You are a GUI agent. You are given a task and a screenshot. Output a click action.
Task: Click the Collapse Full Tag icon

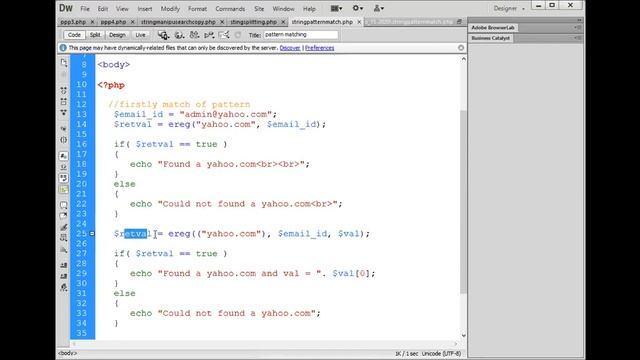pos(64,90)
